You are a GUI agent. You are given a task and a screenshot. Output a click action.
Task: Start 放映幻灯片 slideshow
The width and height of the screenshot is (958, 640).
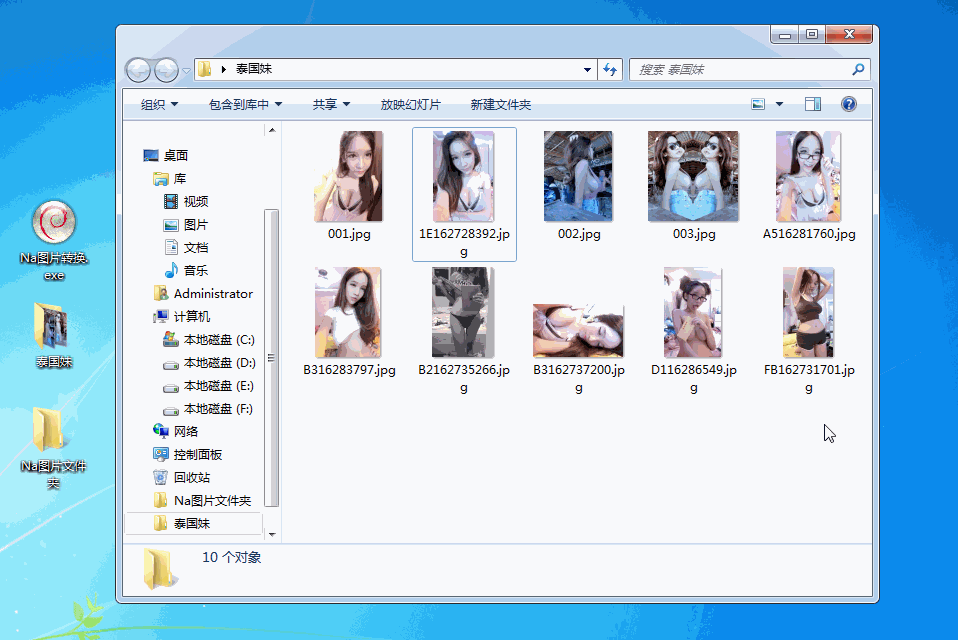point(410,104)
